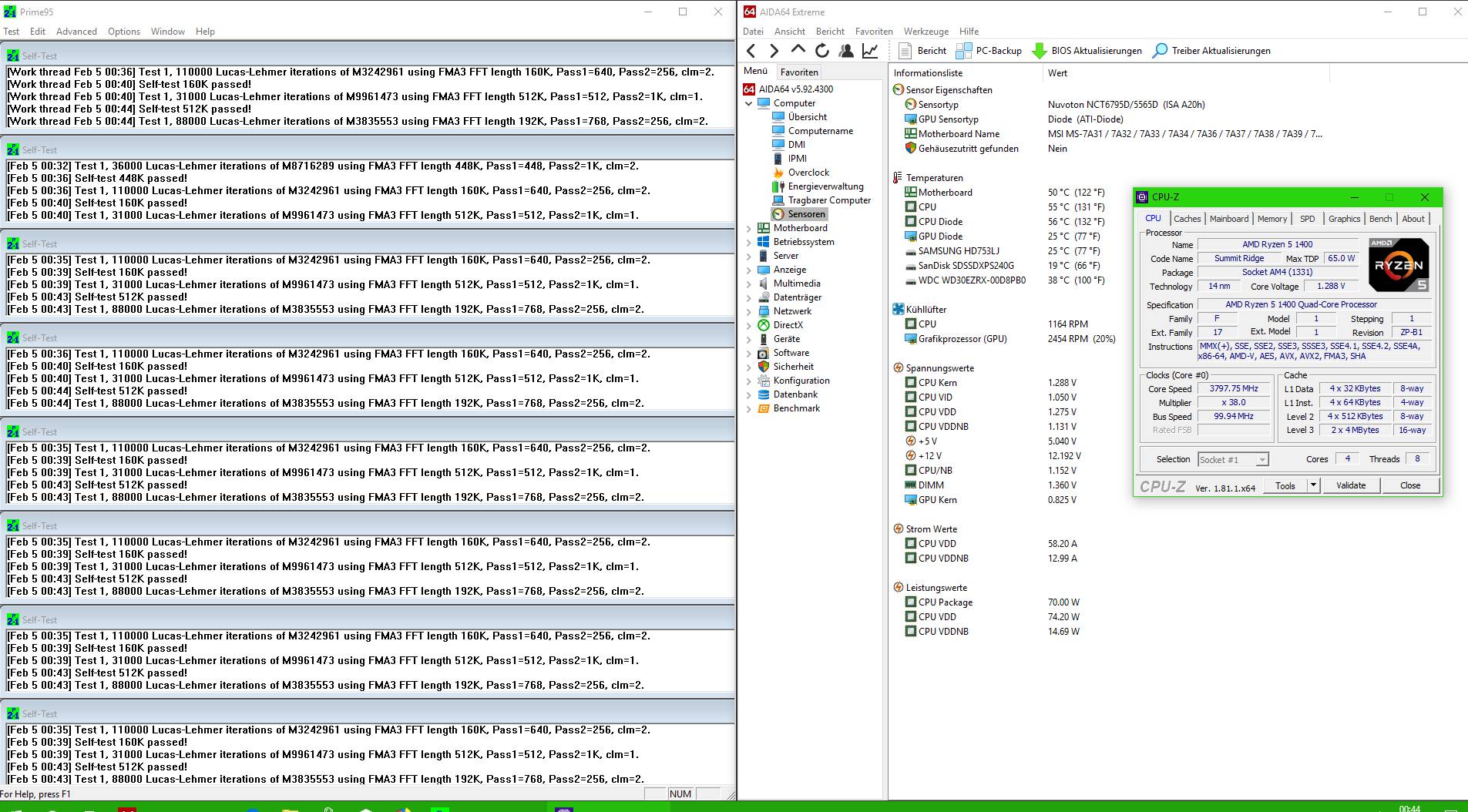Open the Socket #1 selection dropdown in CPU-Z

(1261, 460)
